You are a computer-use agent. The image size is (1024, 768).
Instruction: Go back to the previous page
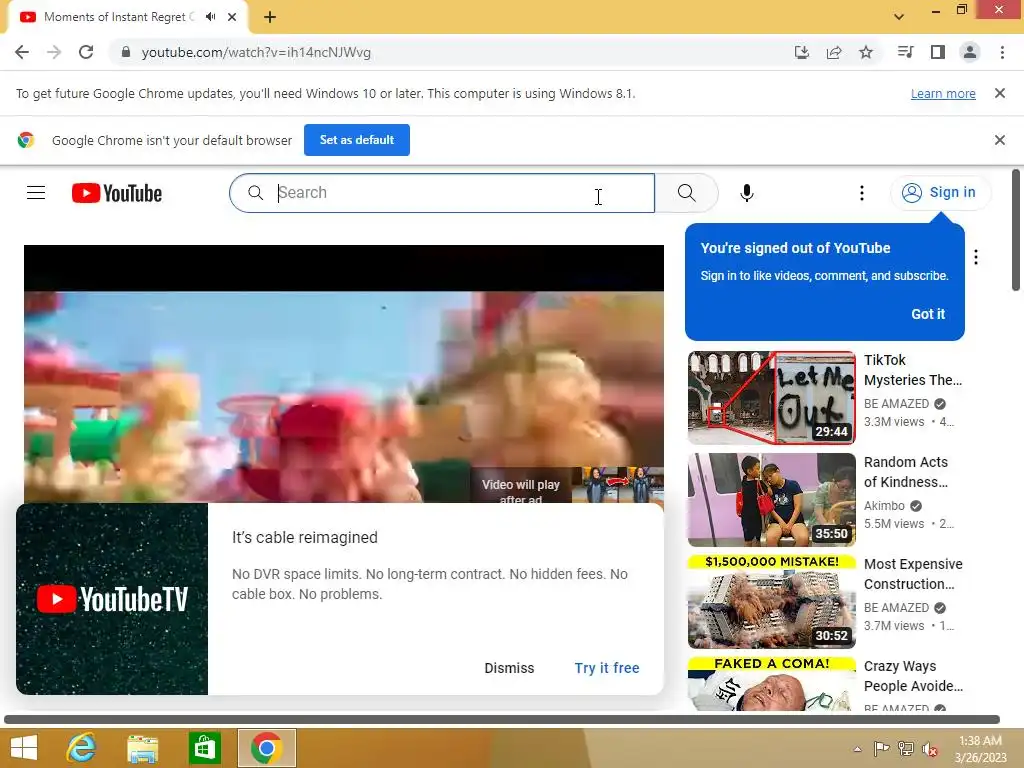pyautogui.click(x=22, y=52)
